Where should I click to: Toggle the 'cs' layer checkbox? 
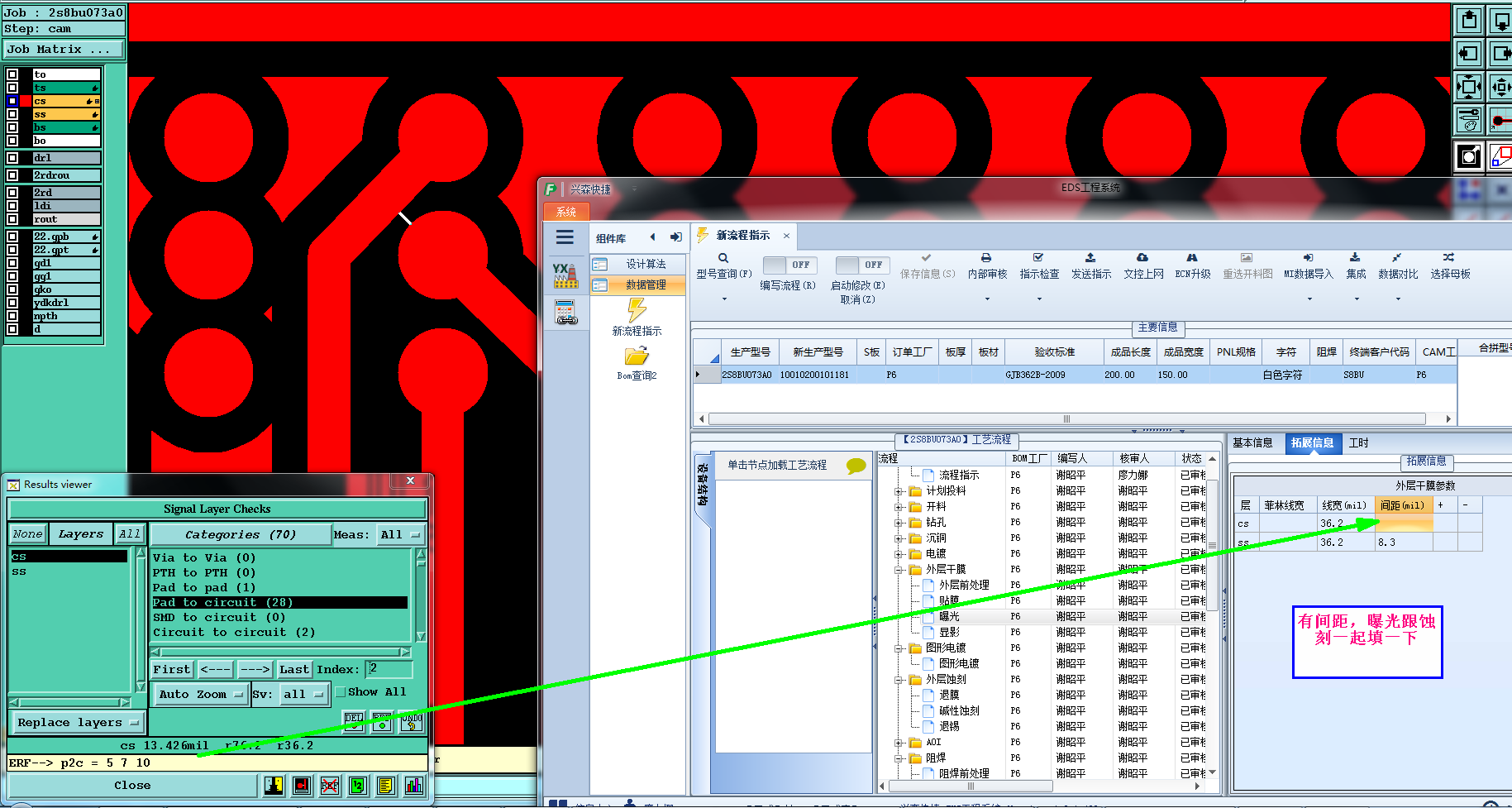pos(12,101)
